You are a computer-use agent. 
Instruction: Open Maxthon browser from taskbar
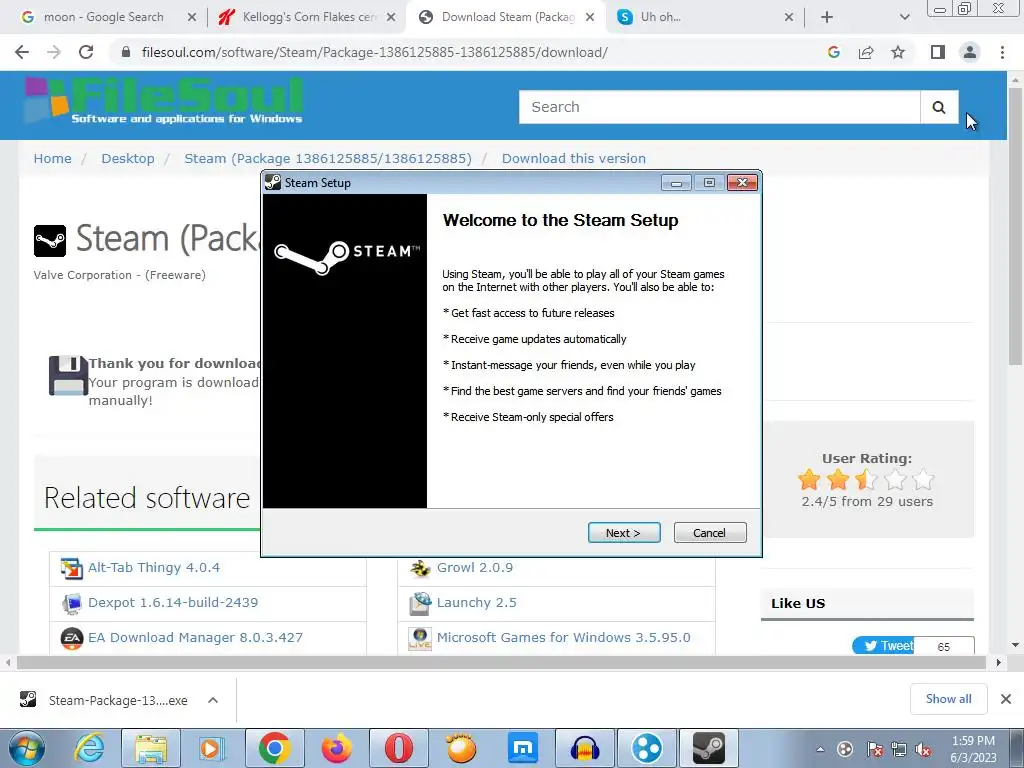point(523,748)
